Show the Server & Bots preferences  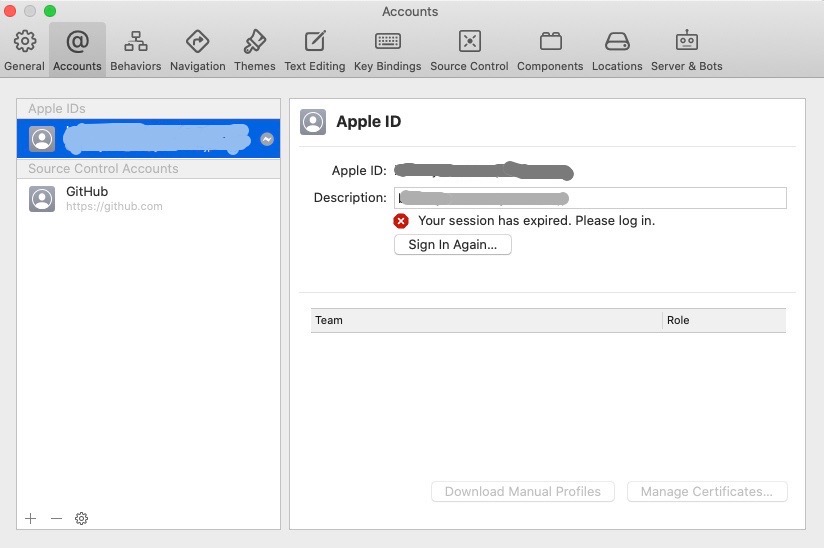tap(686, 50)
